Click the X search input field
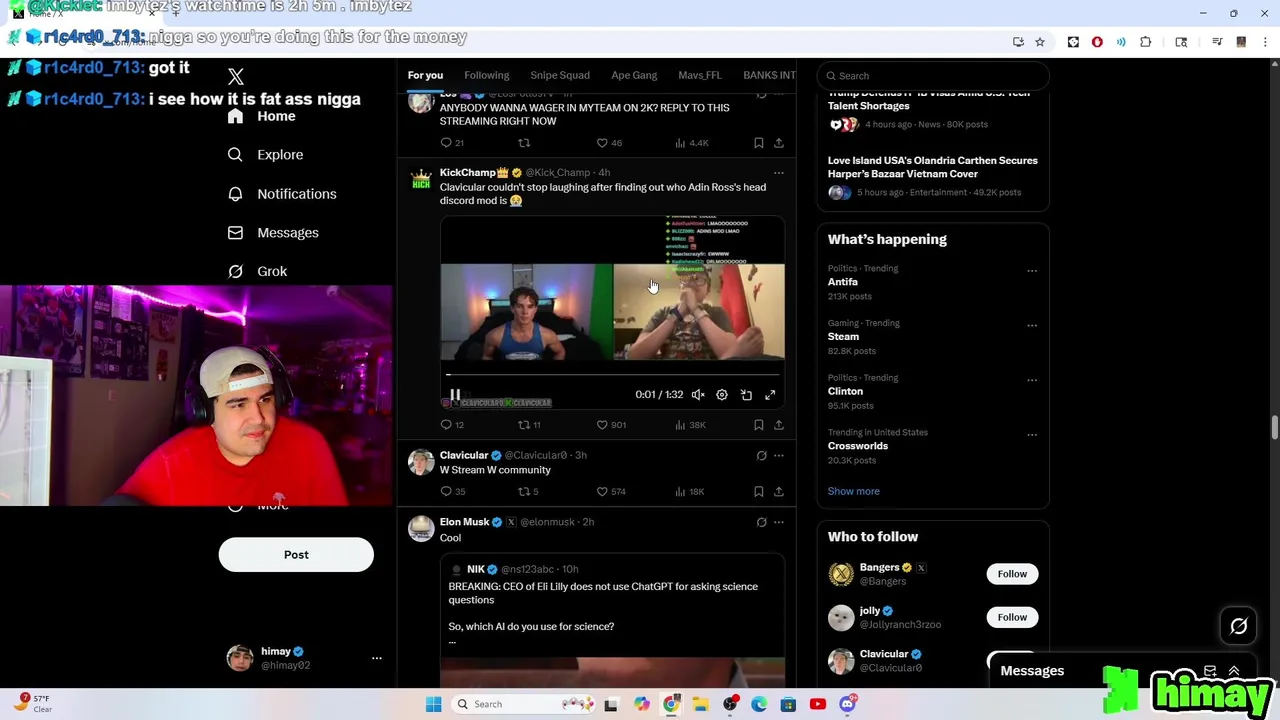 (x=933, y=76)
